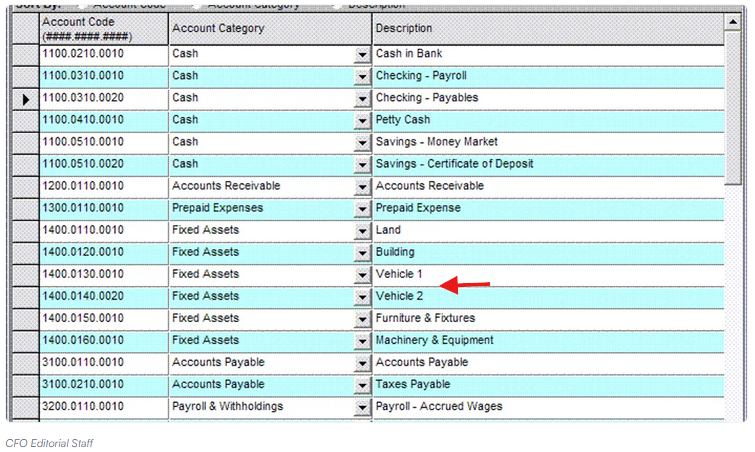Viewport: 755px width, 452px height.
Task: Open category dropdown arrow for 1100.0210.0010
Action: (x=362, y=55)
